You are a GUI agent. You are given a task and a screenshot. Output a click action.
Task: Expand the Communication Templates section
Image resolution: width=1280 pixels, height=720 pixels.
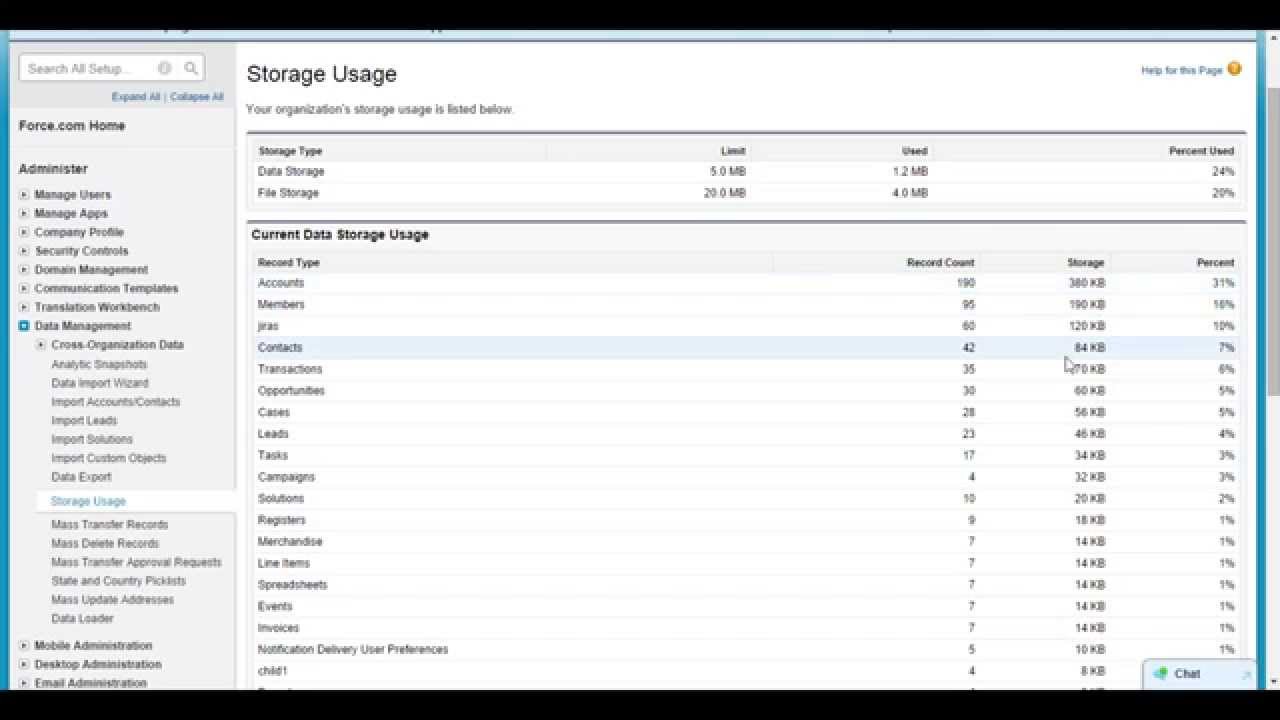24,289
